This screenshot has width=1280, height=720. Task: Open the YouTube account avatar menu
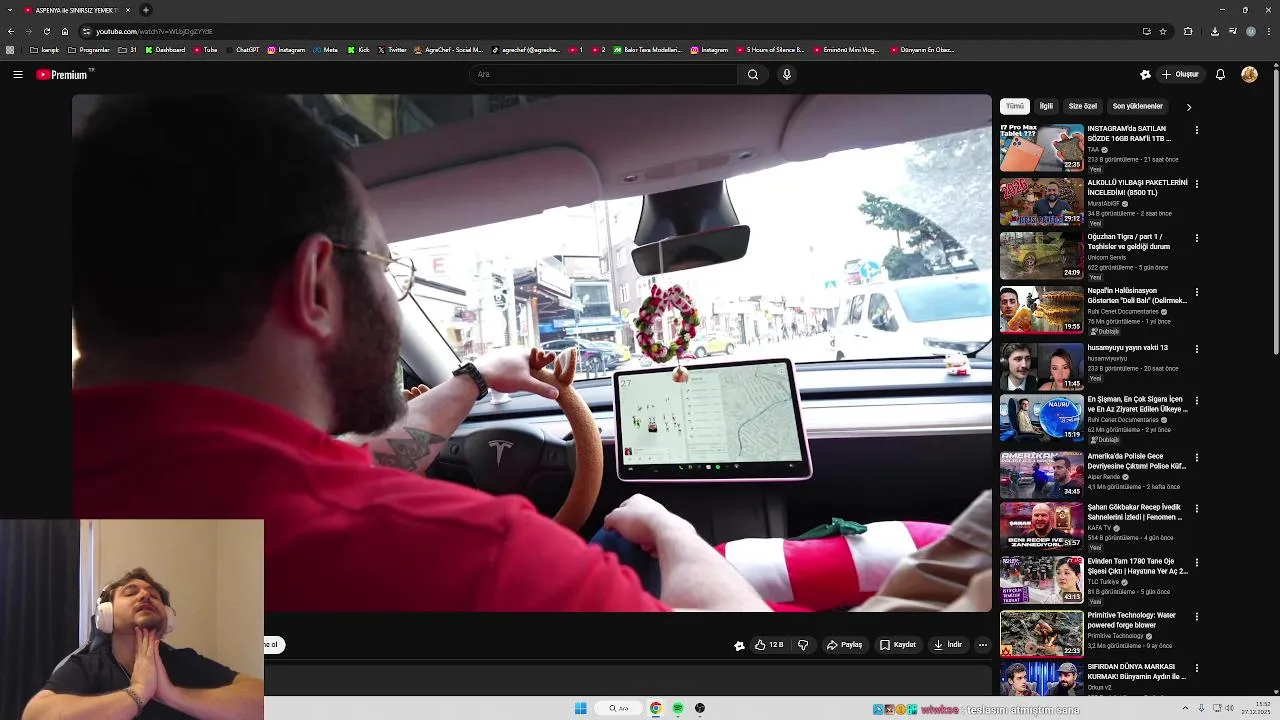point(1249,74)
